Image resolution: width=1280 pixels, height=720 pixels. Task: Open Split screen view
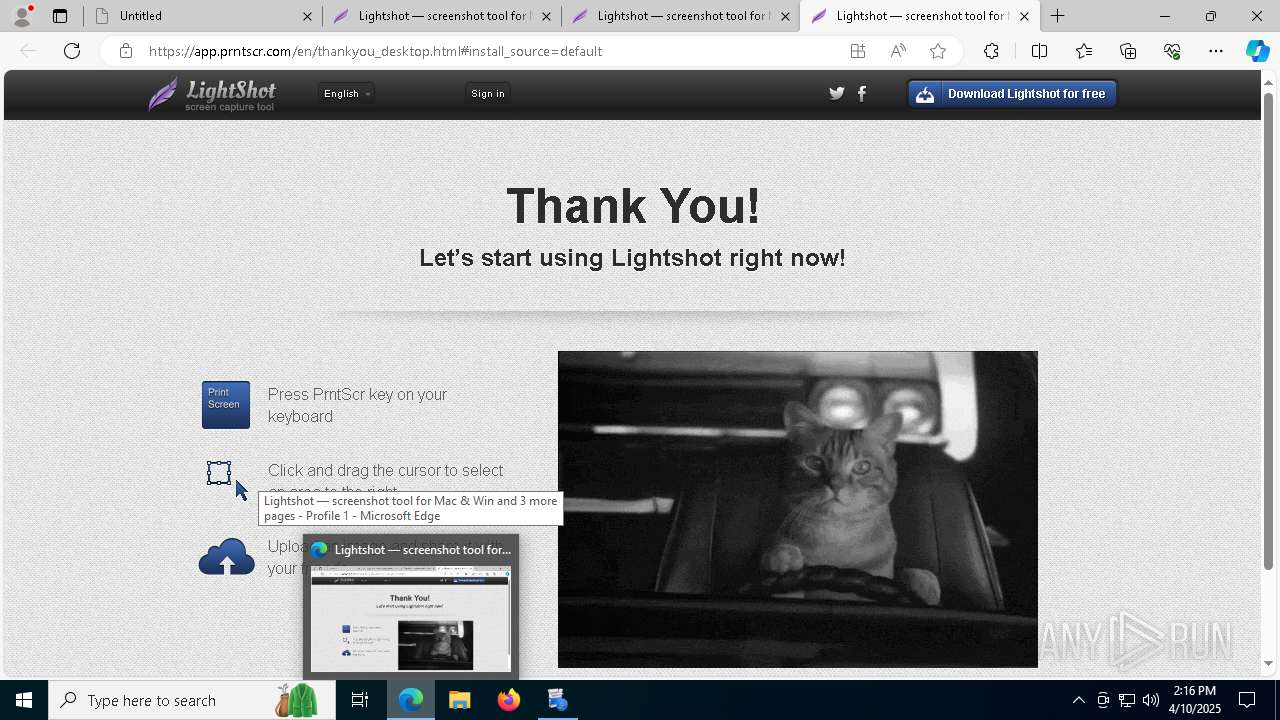point(1039,51)
